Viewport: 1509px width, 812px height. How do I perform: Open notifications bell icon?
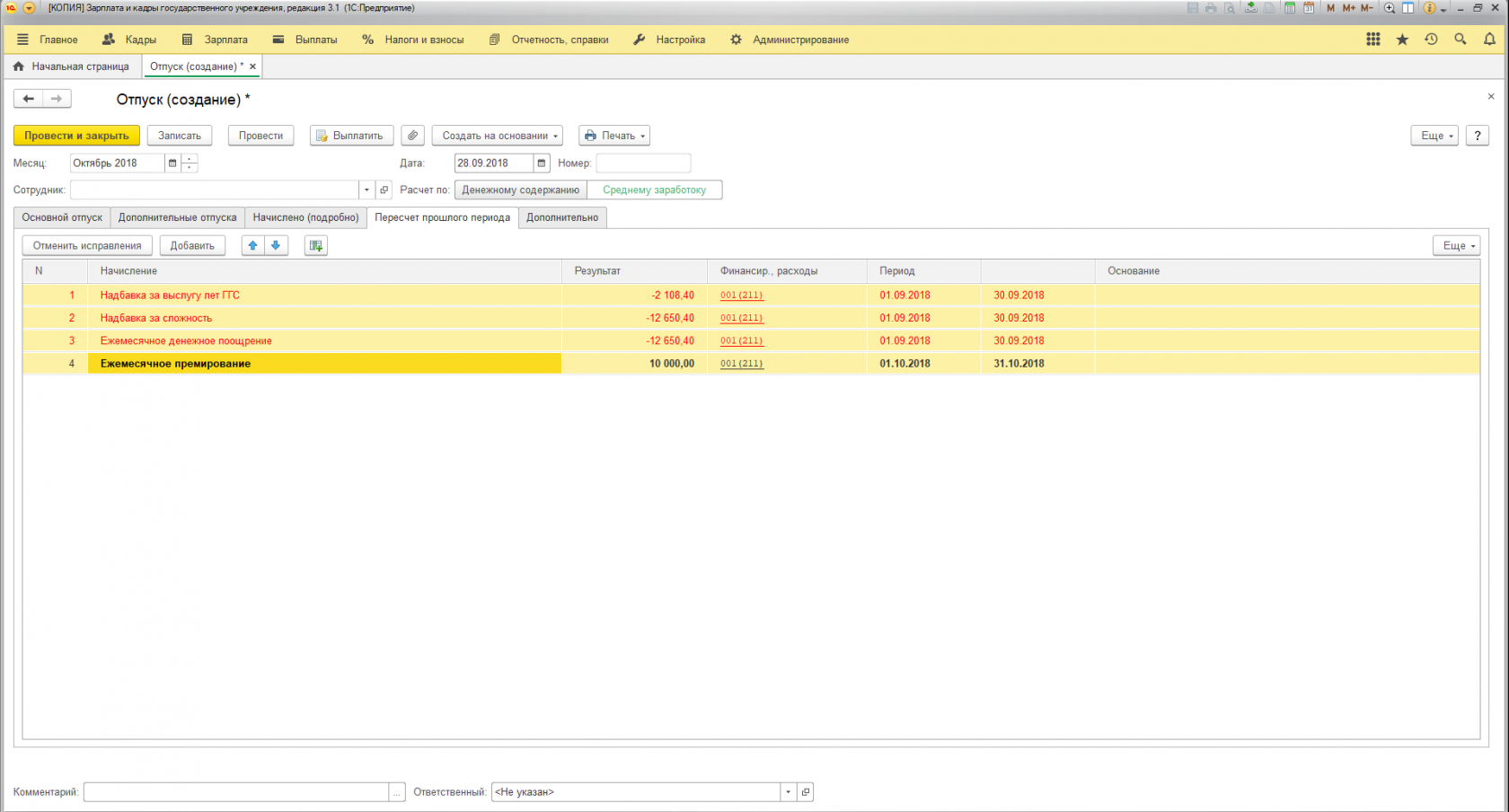(x=1489, y=40)
